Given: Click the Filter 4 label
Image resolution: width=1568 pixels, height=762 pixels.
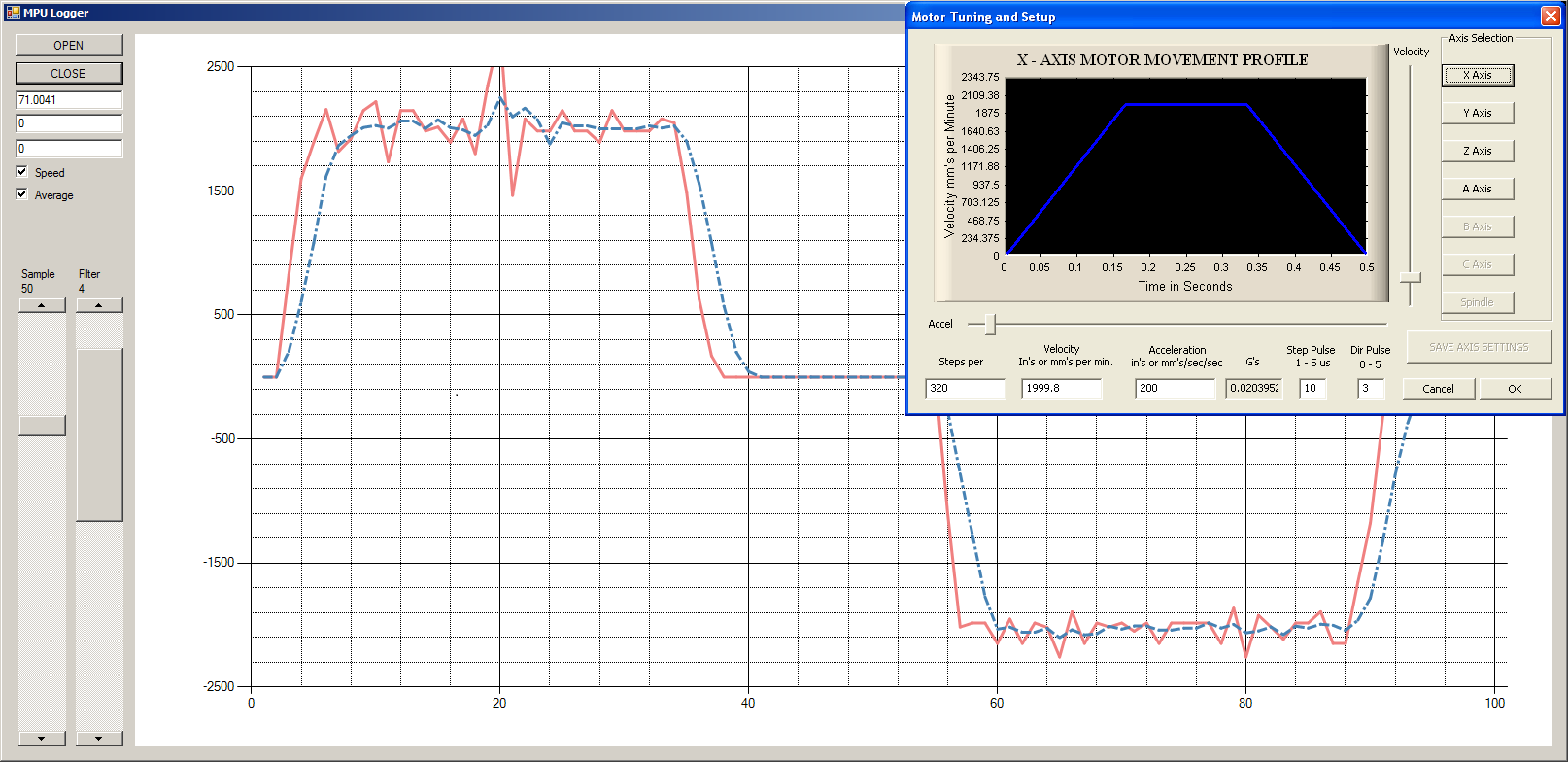Looking at the screenshot, I should [89, 281].
